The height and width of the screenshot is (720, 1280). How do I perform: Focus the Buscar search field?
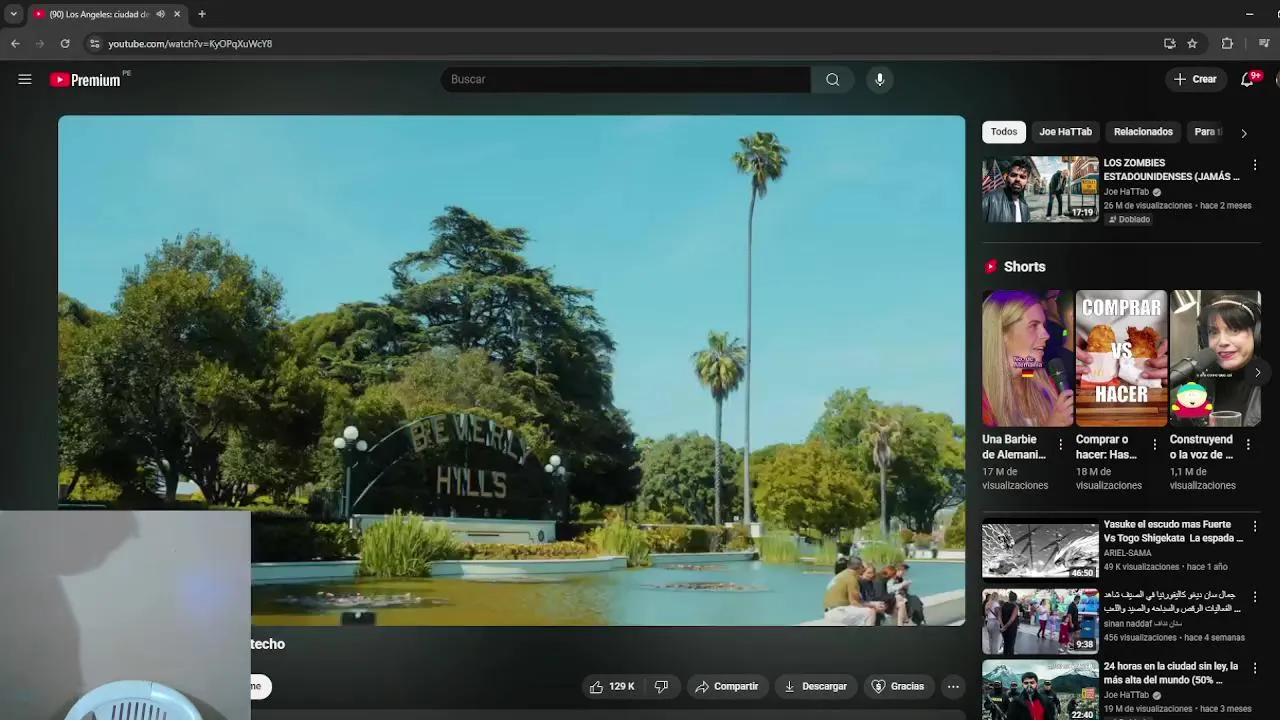[626, 79]
